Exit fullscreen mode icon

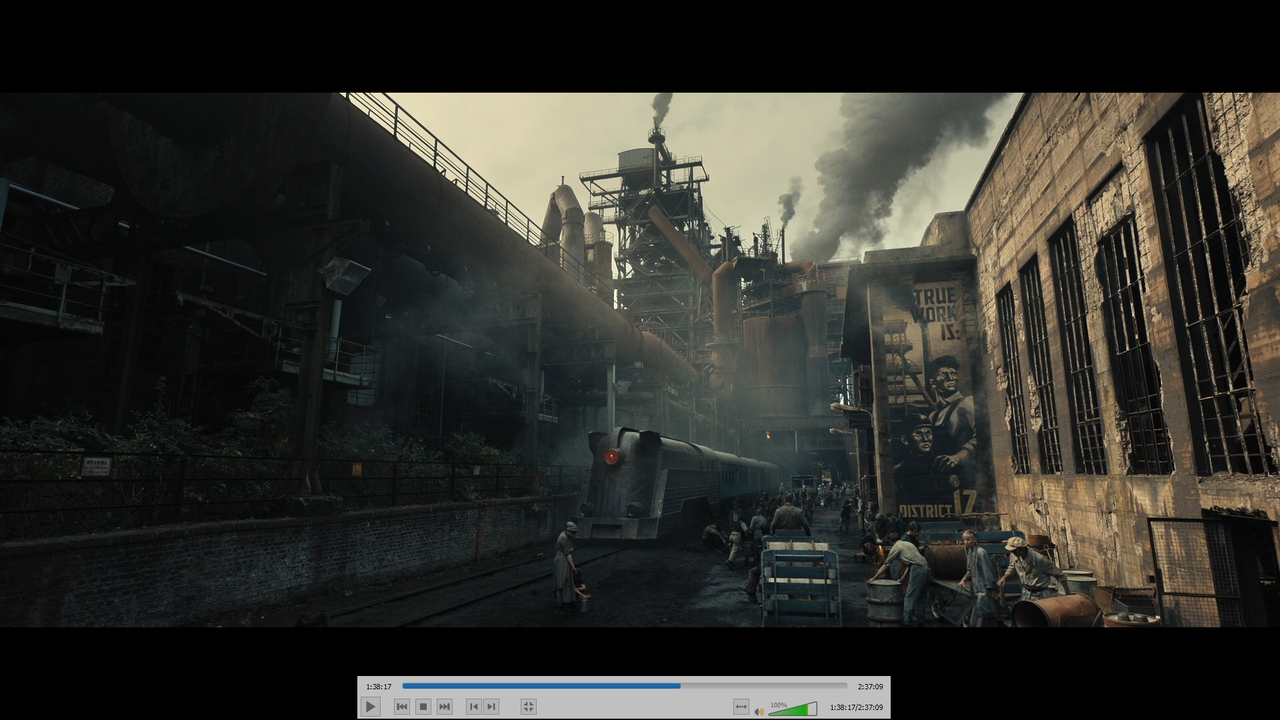pyautogui.click(x=528, y=707)
